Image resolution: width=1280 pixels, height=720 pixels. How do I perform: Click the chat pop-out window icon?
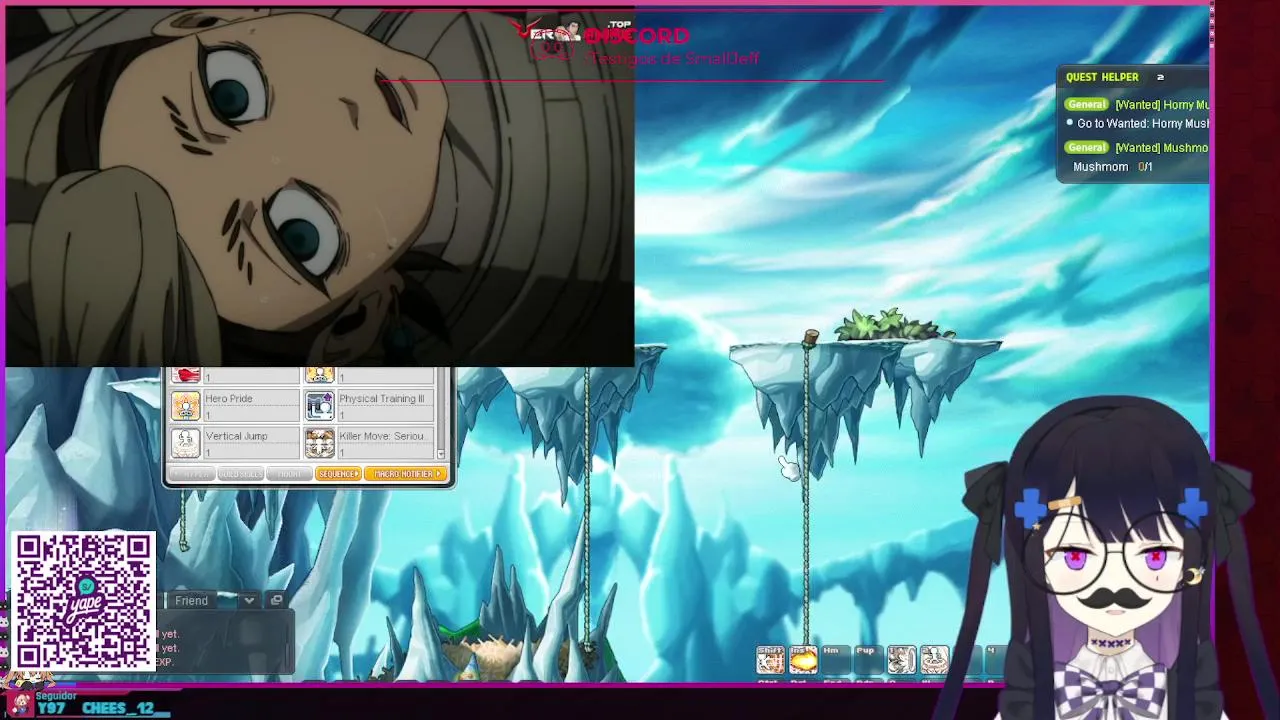click(x=276, y=600)
